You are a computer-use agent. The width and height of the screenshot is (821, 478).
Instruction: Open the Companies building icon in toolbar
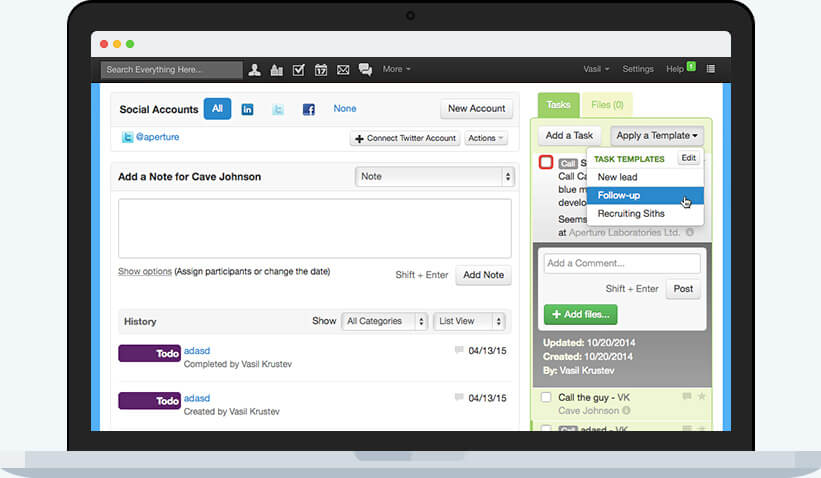[x=276, y=70]
